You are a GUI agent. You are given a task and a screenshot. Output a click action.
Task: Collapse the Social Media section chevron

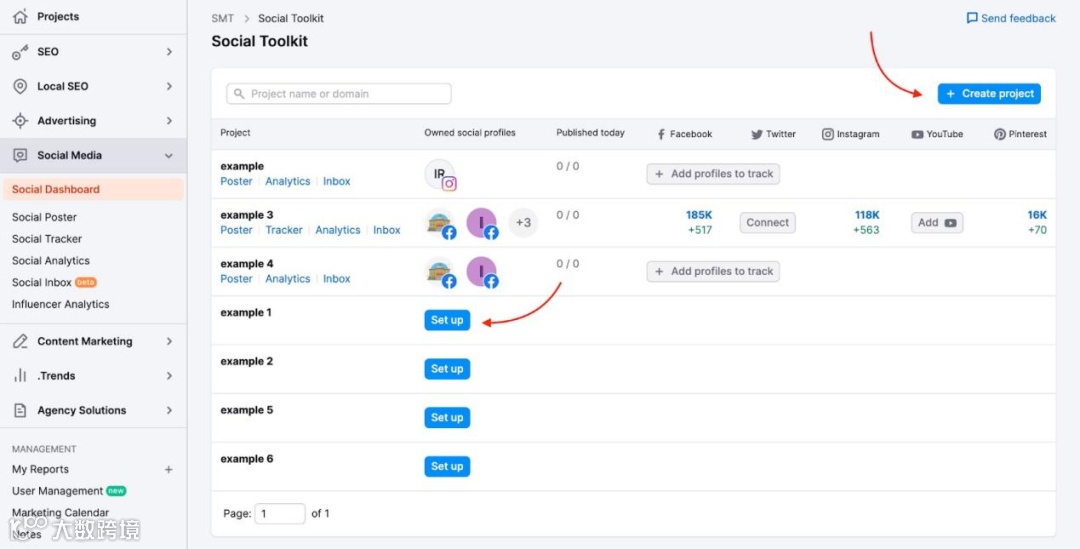coord(169,156)
